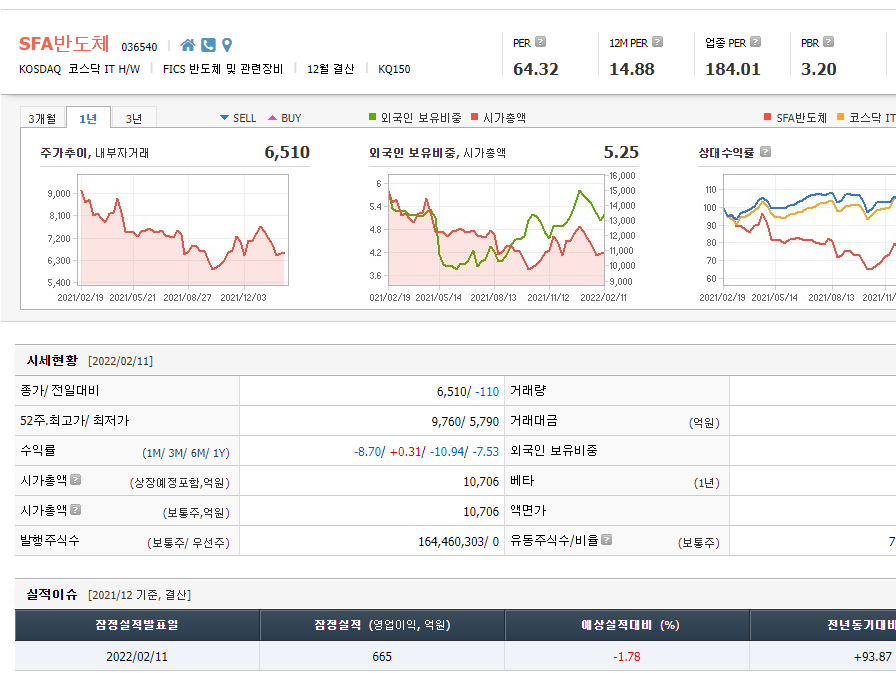This screenshot has width=896, height=673.
Task: Click the phone contact icon
Action: [x=209, y=45]
